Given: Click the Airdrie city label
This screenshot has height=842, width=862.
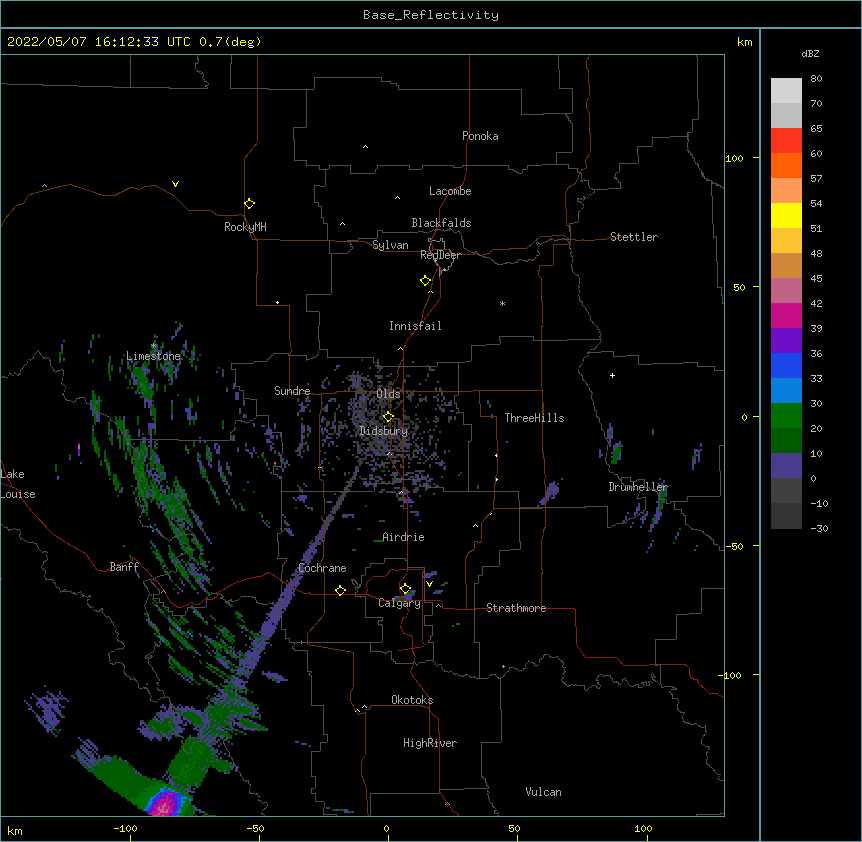Looking at the screenshot, I should click(x=404, y=537).
